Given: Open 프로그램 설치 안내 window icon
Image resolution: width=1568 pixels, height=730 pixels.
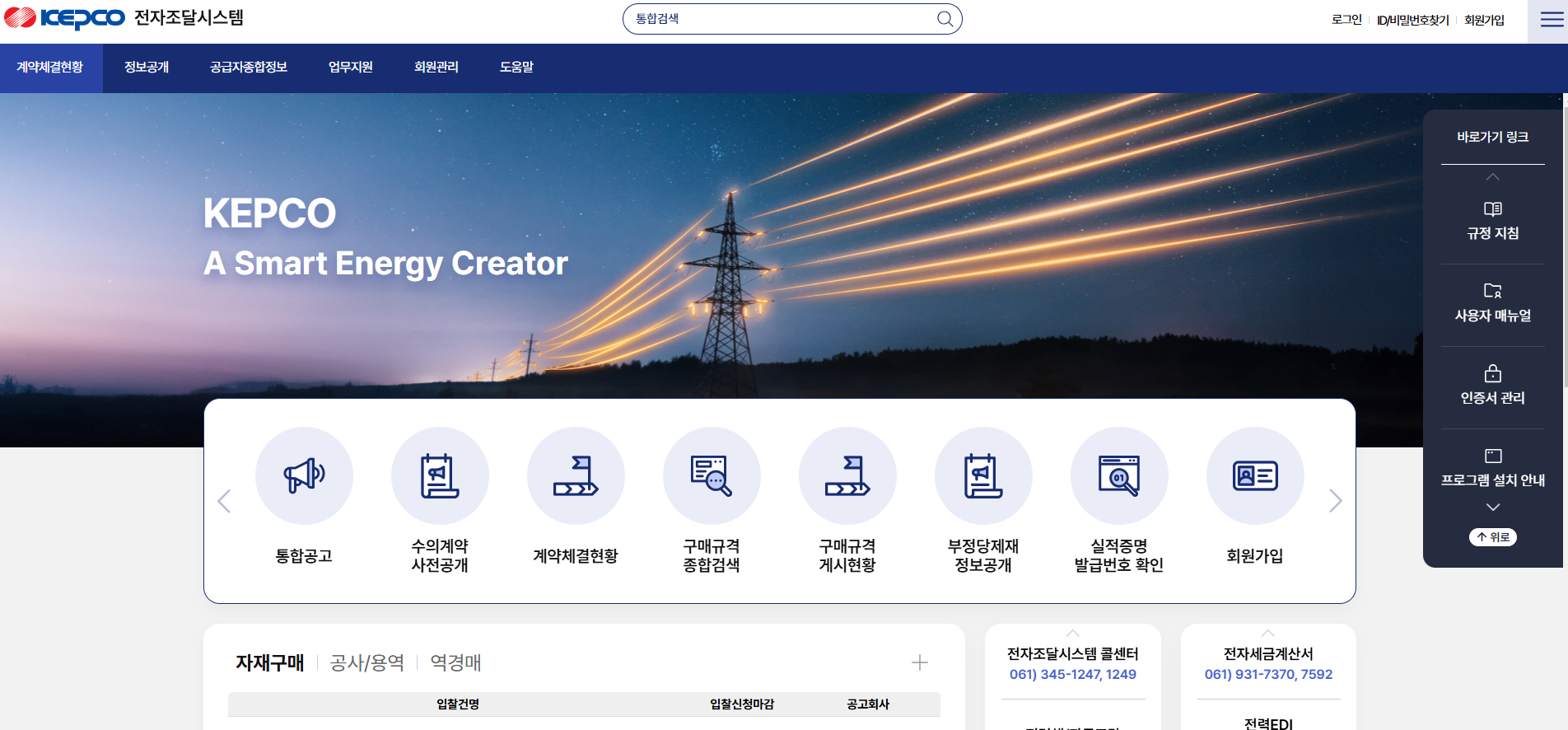Looking at the screenshot, I should tap(1492, 456).
